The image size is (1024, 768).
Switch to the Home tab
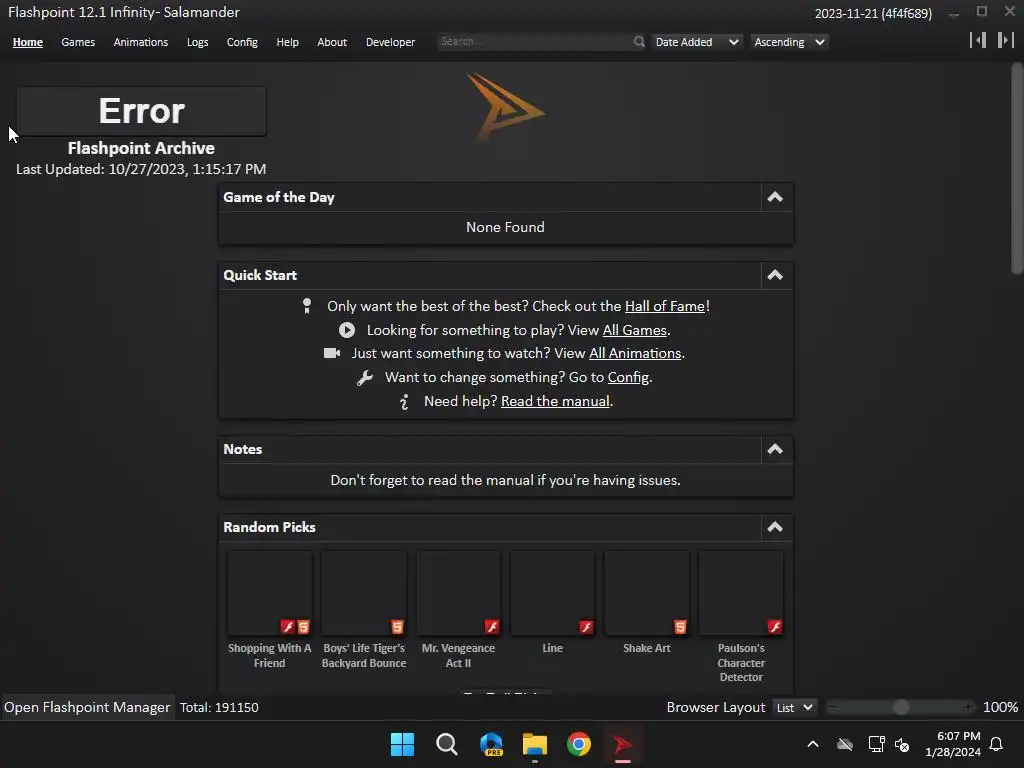coord(27,42)
